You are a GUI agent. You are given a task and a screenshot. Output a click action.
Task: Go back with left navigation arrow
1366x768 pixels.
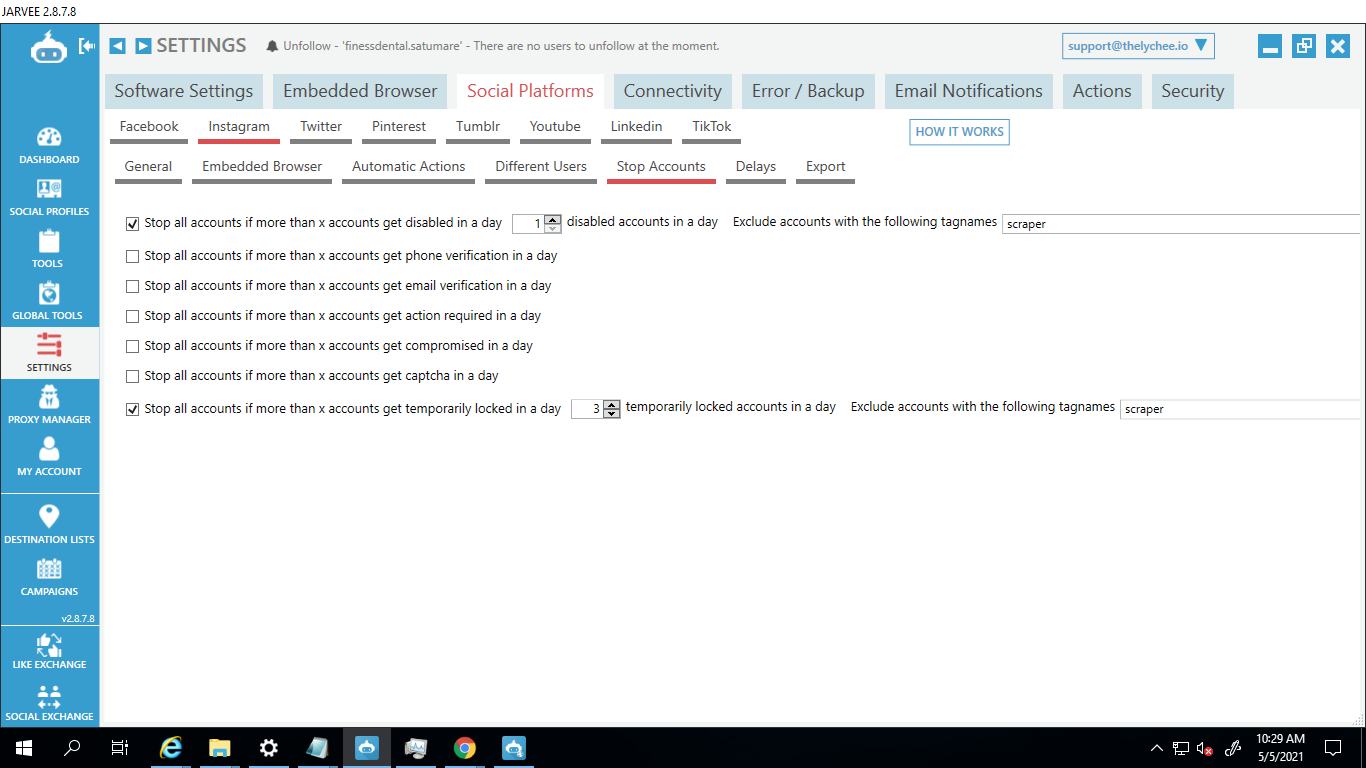click(117, 46)
